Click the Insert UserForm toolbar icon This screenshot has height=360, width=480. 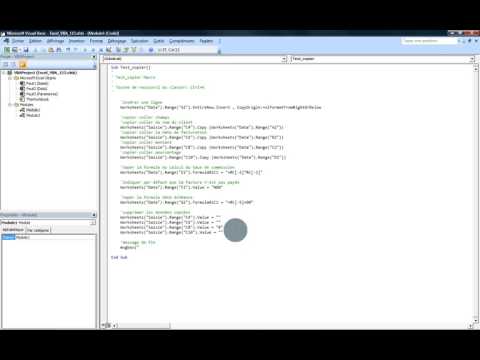click(x=15, y=50)
